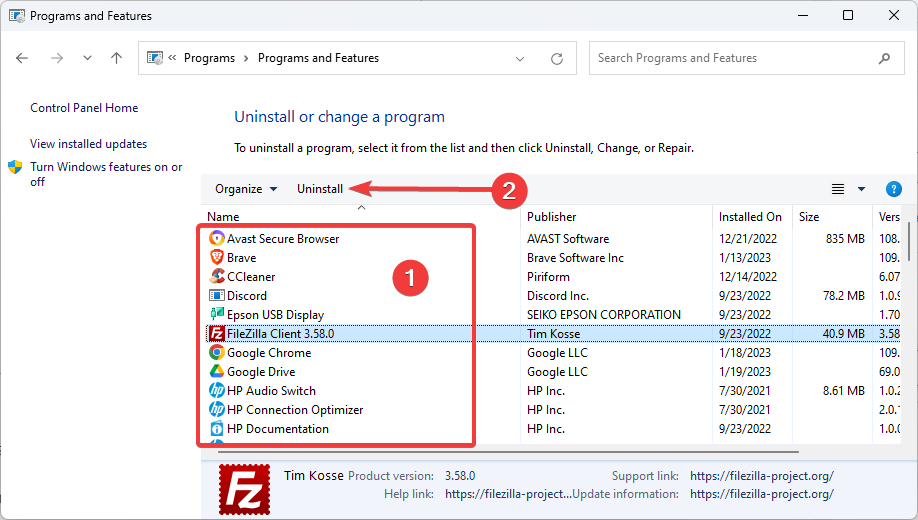The image size is (918, 520).
Task: Click the Uninstall toolbar button
Action: click(320, 189)
